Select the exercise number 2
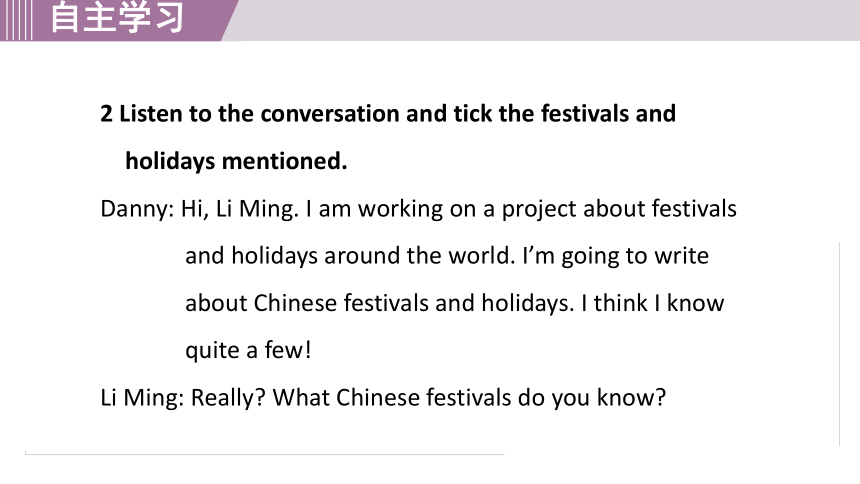This screenshot has width=860, height=484. point(106,114)
